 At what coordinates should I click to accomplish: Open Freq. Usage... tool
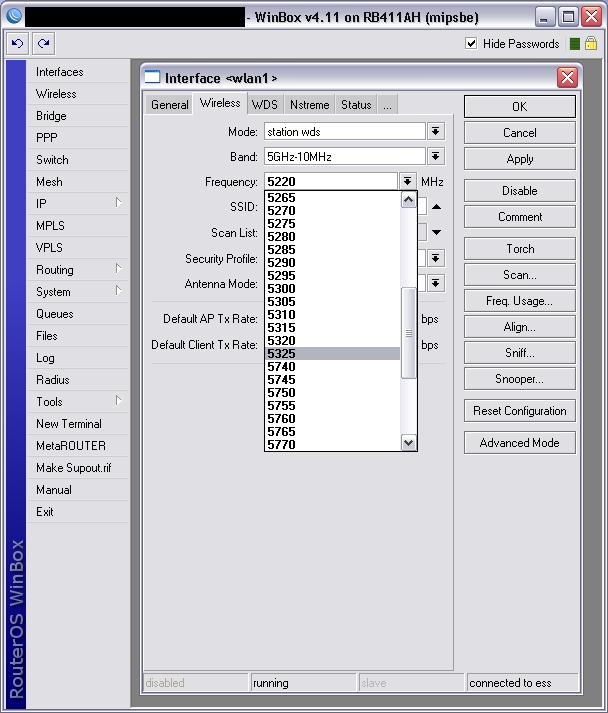tap(520, 301)
